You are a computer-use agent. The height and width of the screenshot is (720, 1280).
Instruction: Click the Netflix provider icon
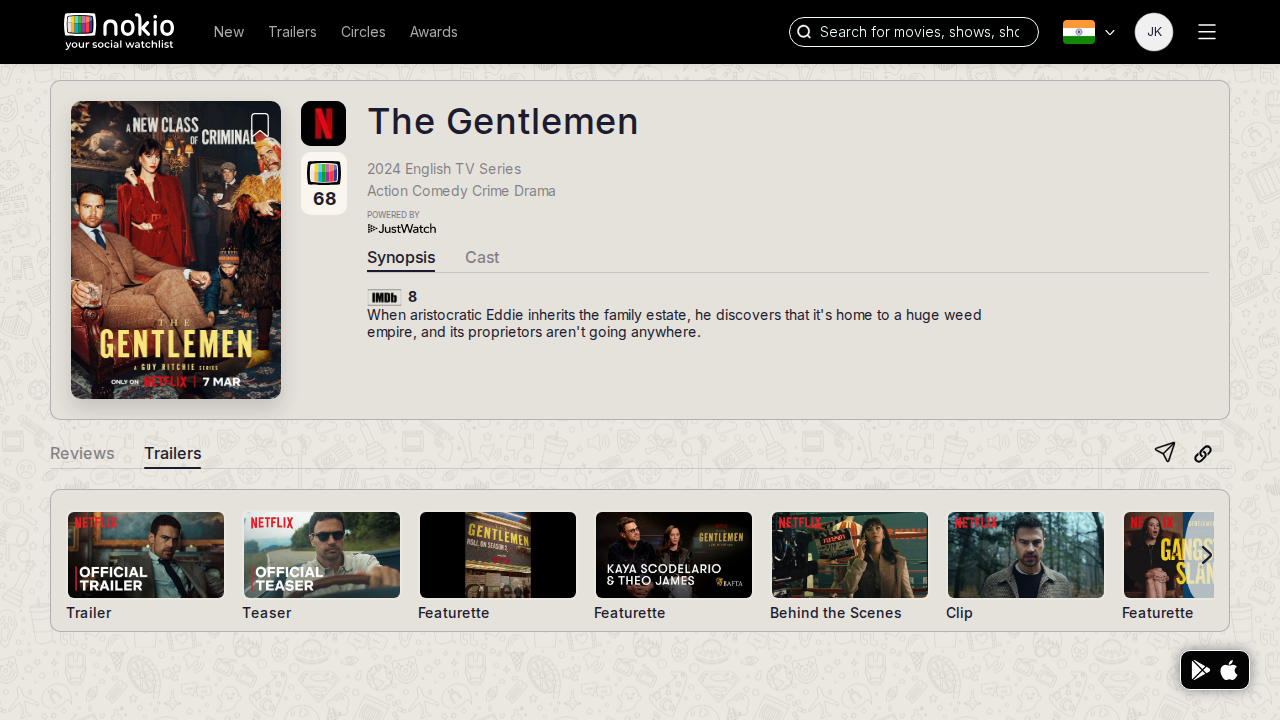(323, 124)
